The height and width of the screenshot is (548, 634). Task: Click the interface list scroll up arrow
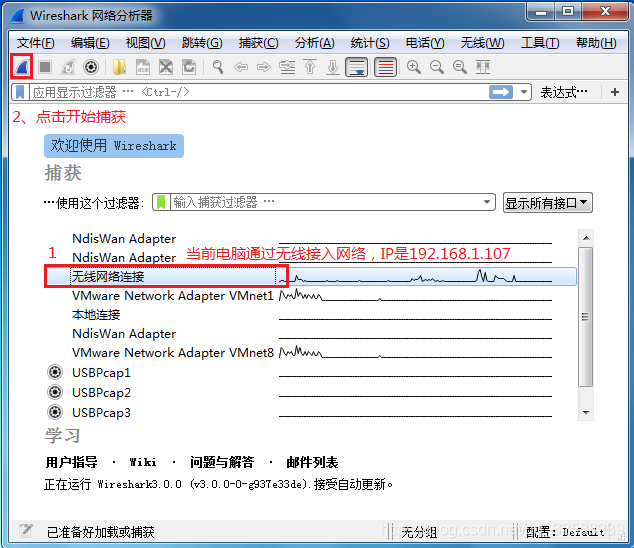pos(586,238)
